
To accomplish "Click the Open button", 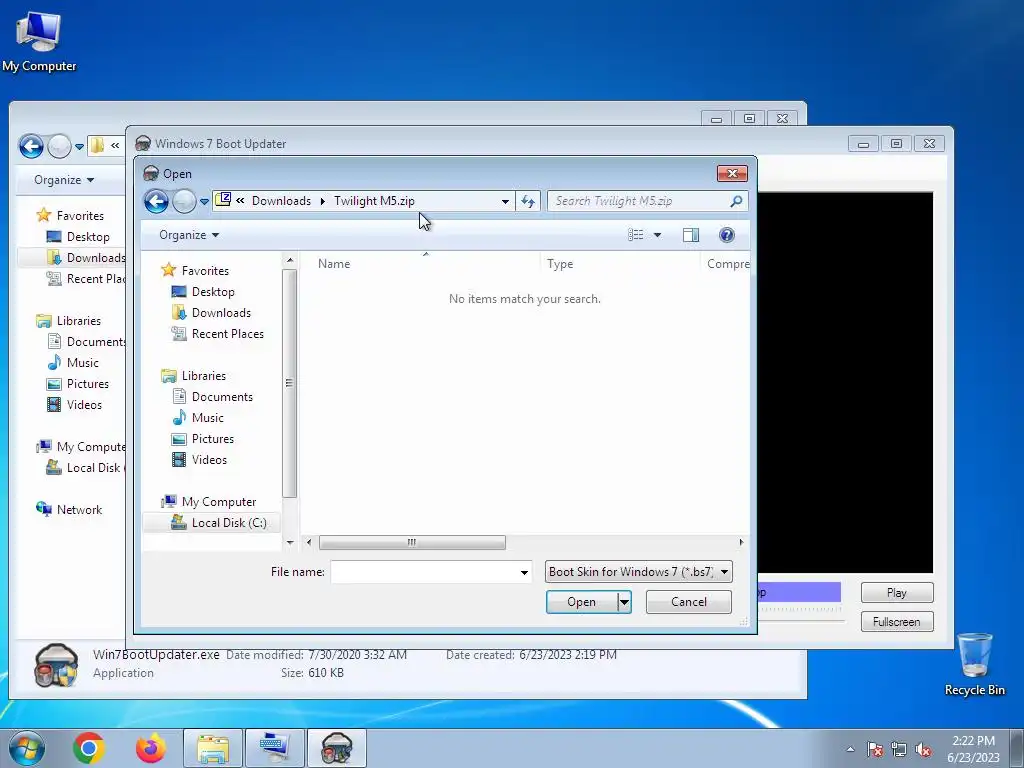I will 581,601.
